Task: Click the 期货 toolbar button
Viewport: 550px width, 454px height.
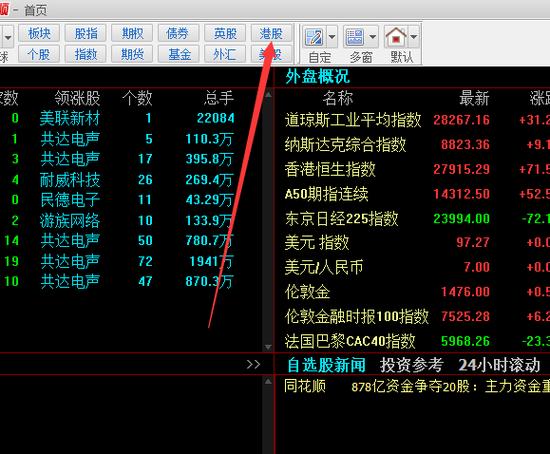Action: pyautogui.click(x=132, y=54)
